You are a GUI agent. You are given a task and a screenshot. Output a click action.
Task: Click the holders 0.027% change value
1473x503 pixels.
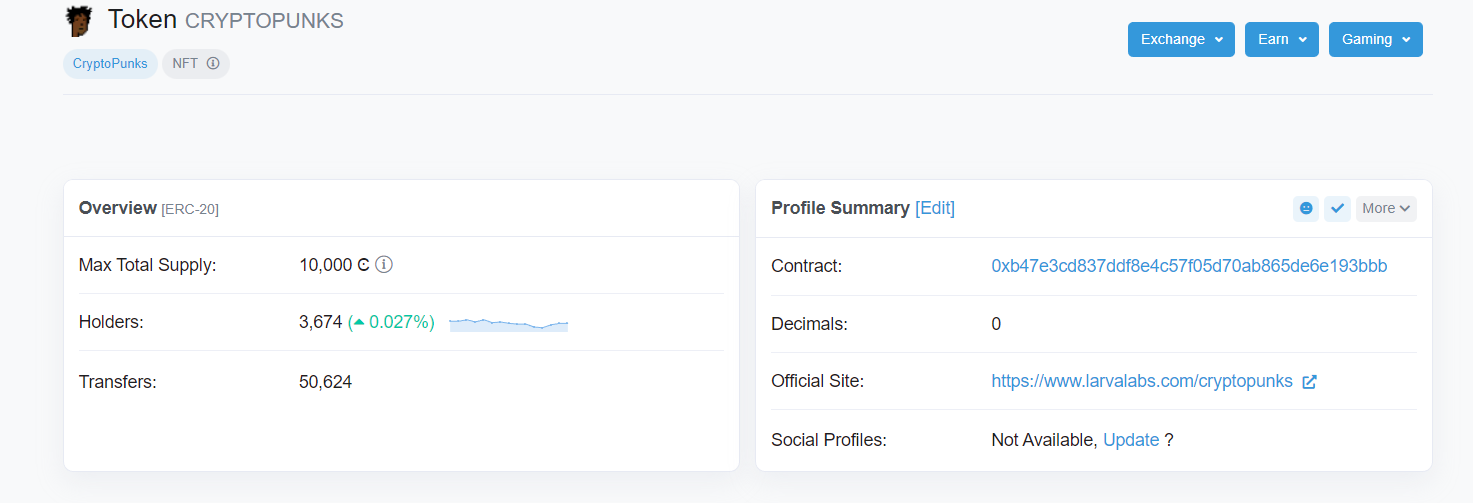click(400, 323)
